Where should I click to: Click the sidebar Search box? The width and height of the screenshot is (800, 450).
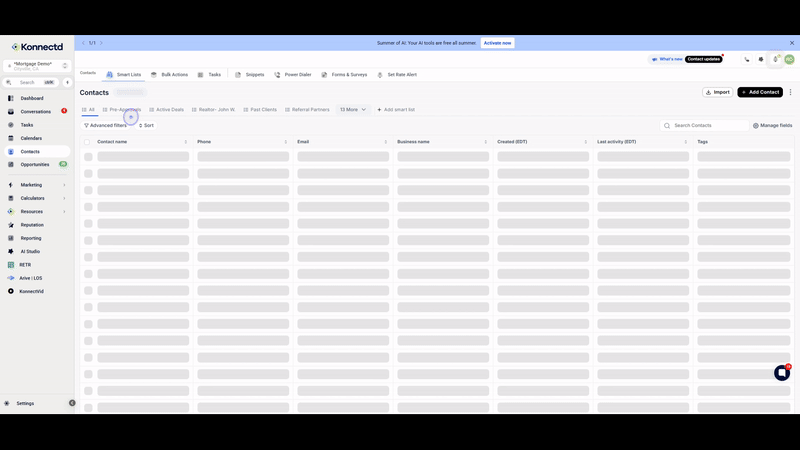point(31,82)
